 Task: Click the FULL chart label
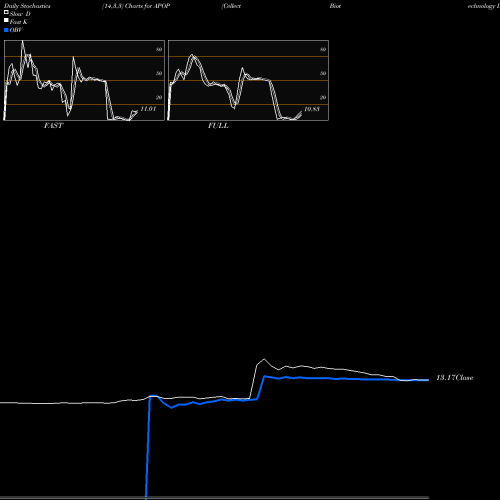click(x=218, y=126)
